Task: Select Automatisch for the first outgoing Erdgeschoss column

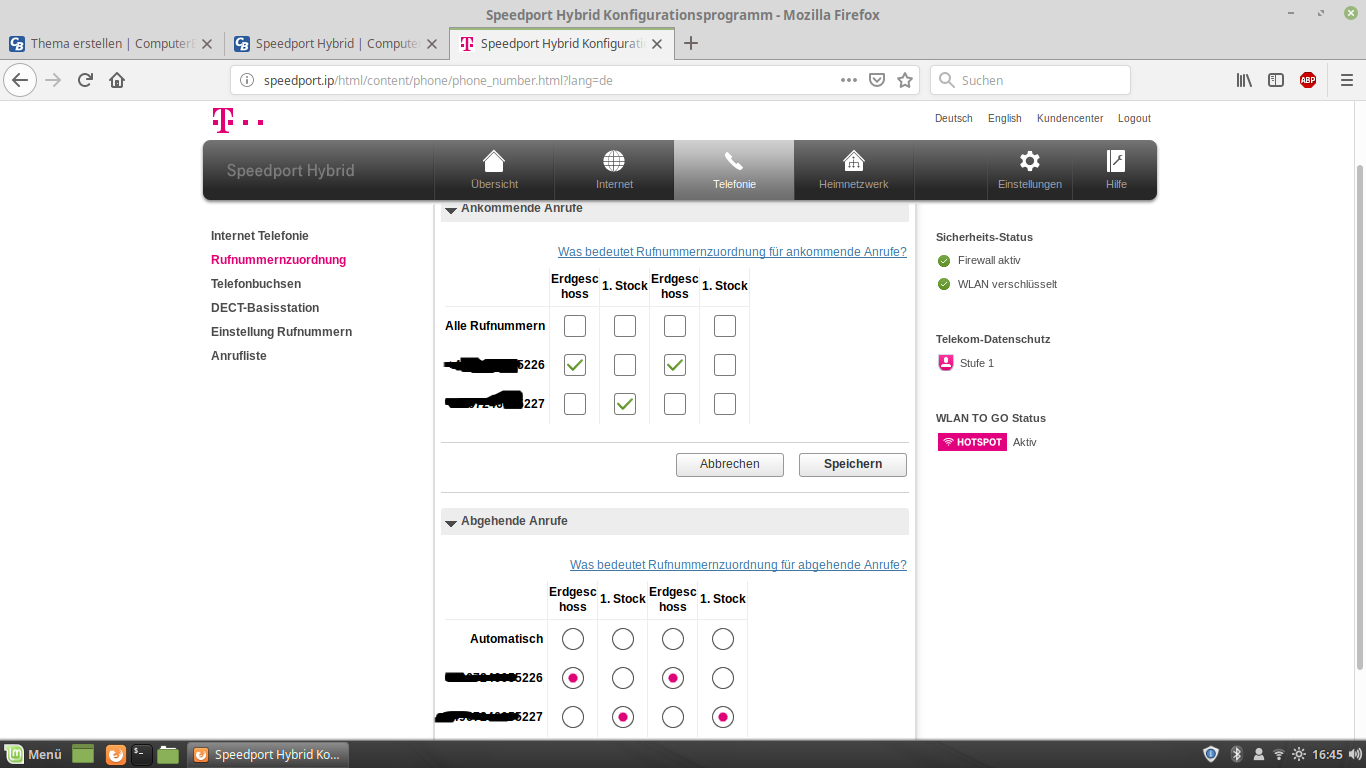Action: (573, 639)
